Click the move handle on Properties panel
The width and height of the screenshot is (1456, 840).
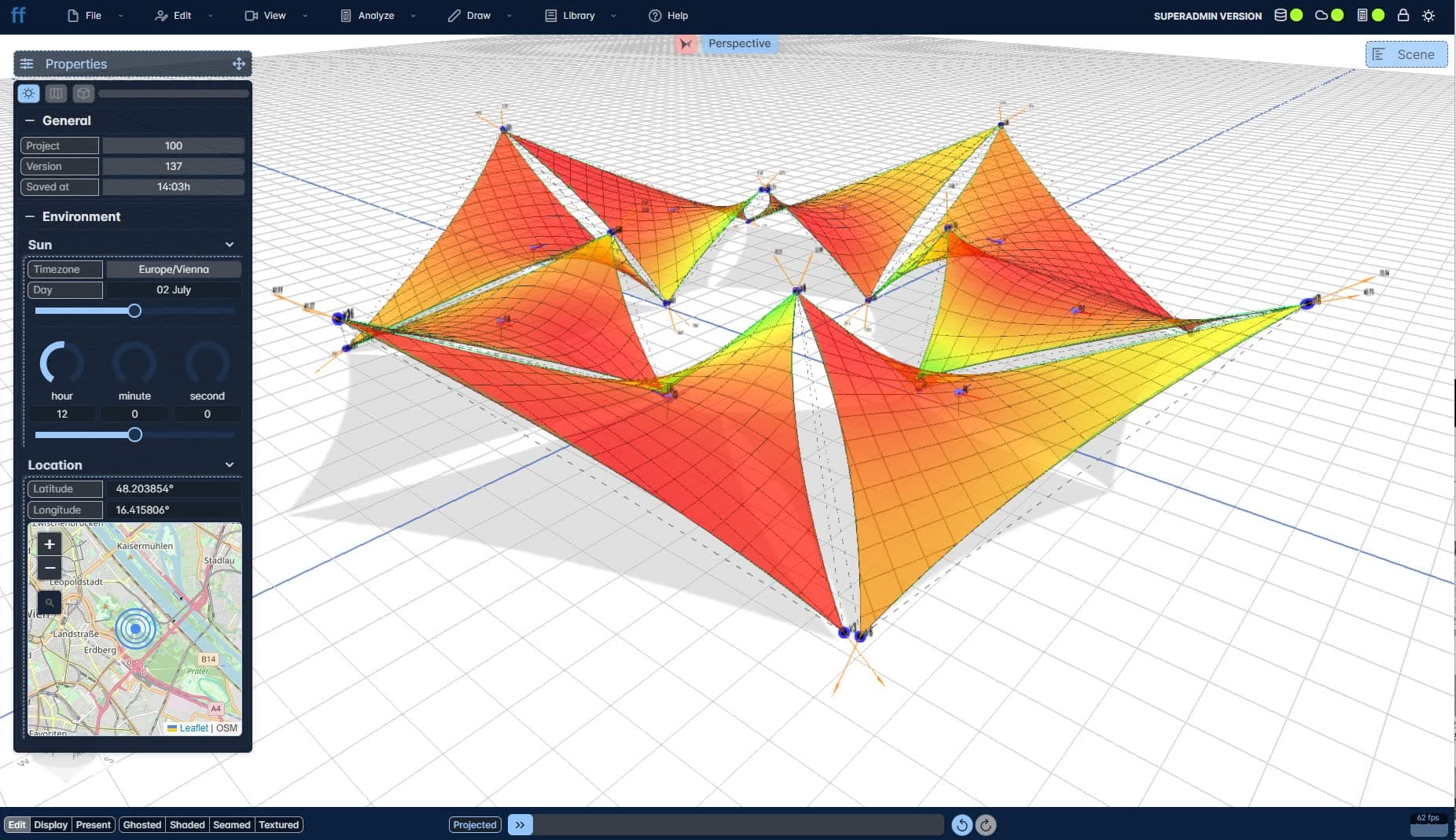point(239,64)
